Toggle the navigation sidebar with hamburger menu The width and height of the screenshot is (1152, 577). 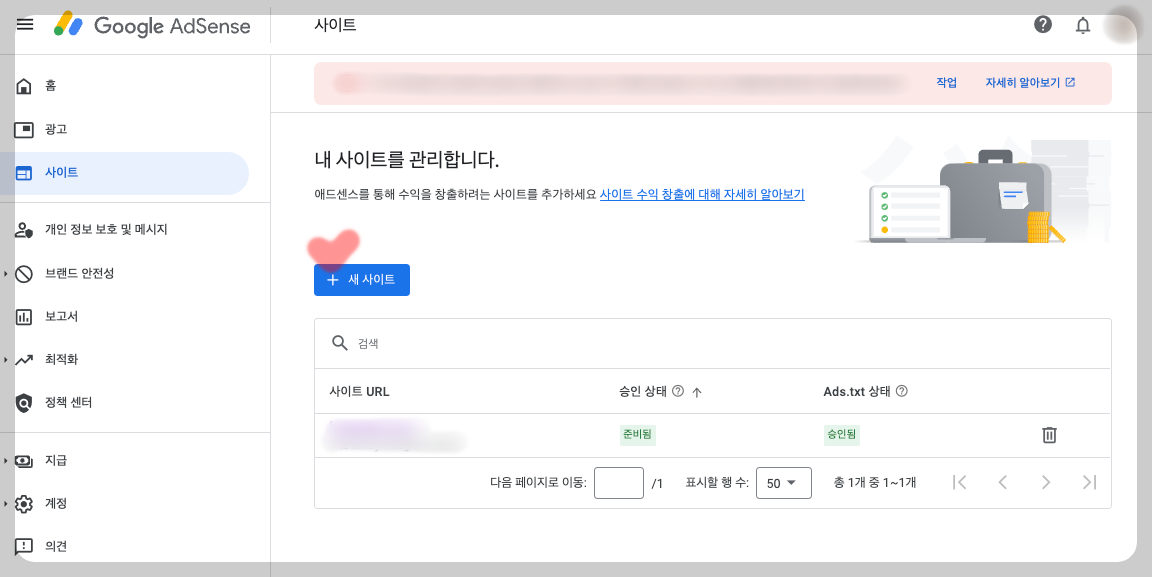(x=25, y=25)
